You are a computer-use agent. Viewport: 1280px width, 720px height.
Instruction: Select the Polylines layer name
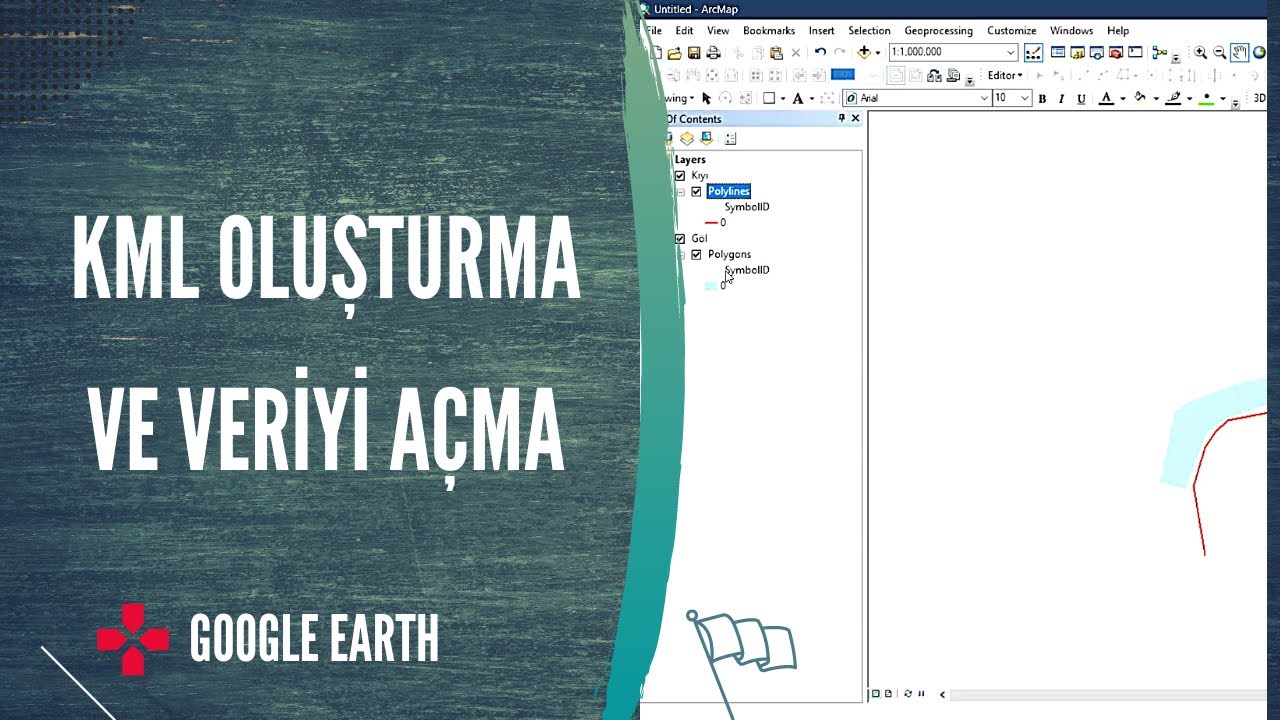pos(729,191)
